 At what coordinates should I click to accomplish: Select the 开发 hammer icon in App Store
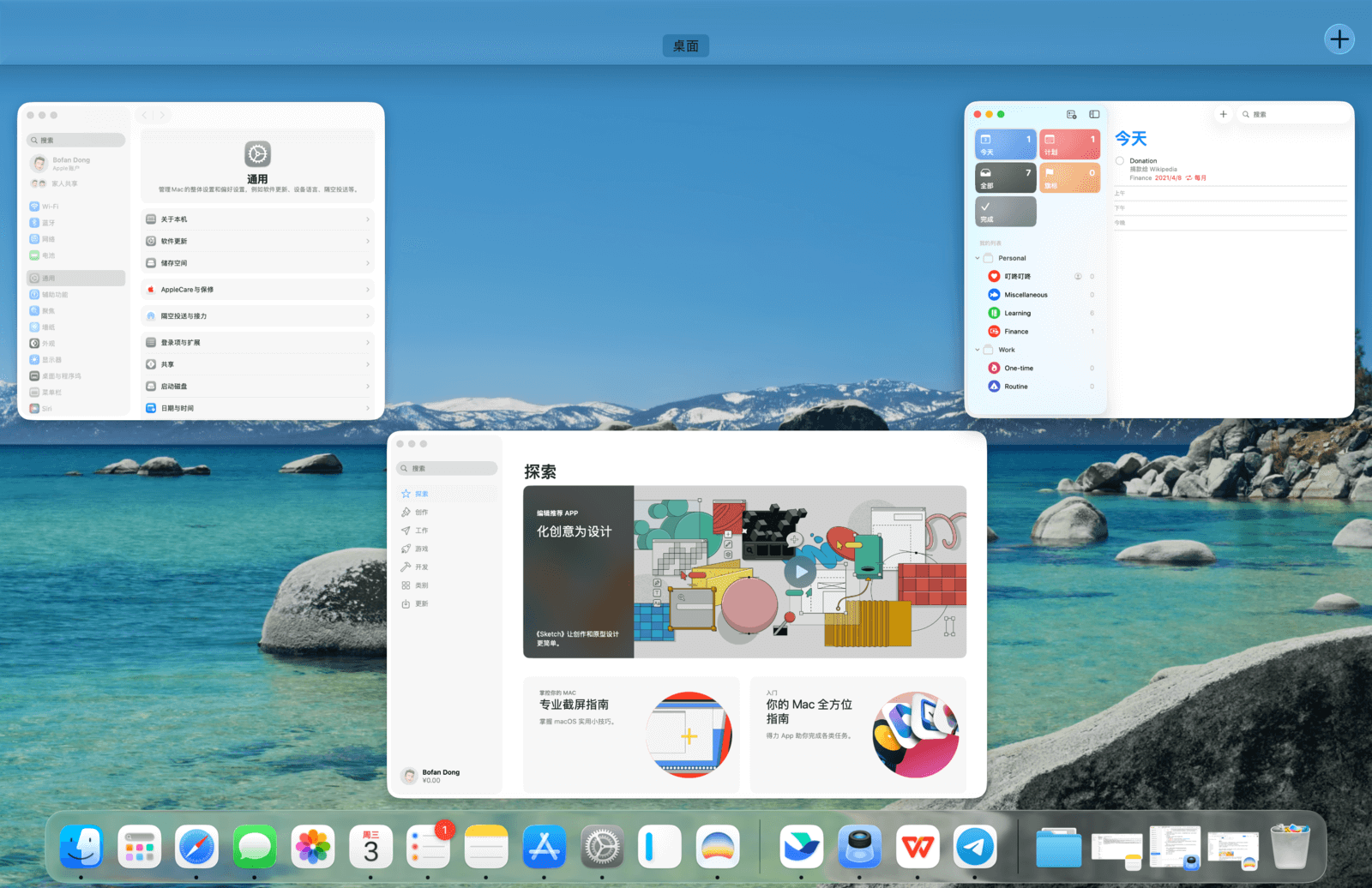pos(406,567)
